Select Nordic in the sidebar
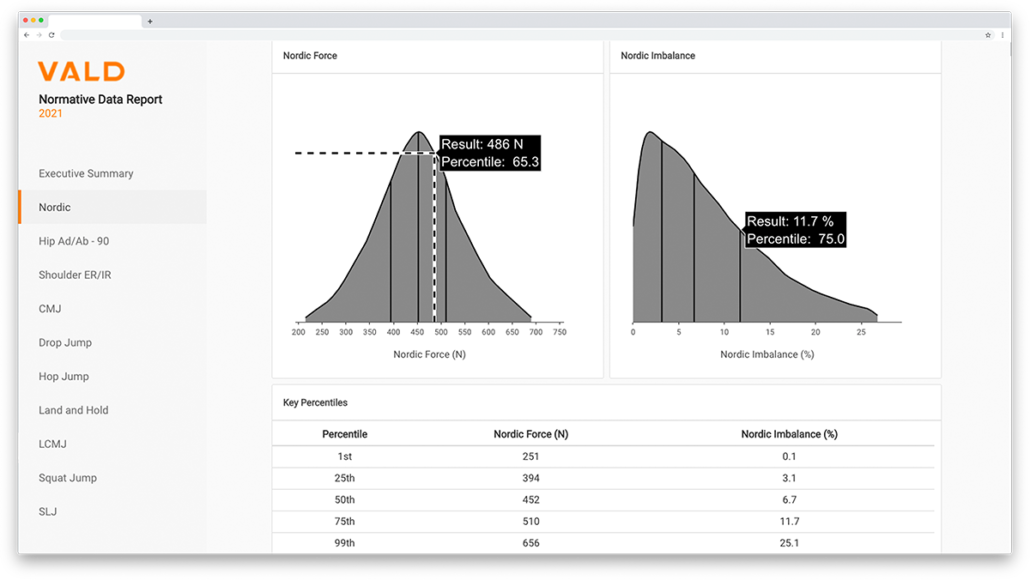The image size is (1030, 580). pyautogui.click(x=112, y=207)
